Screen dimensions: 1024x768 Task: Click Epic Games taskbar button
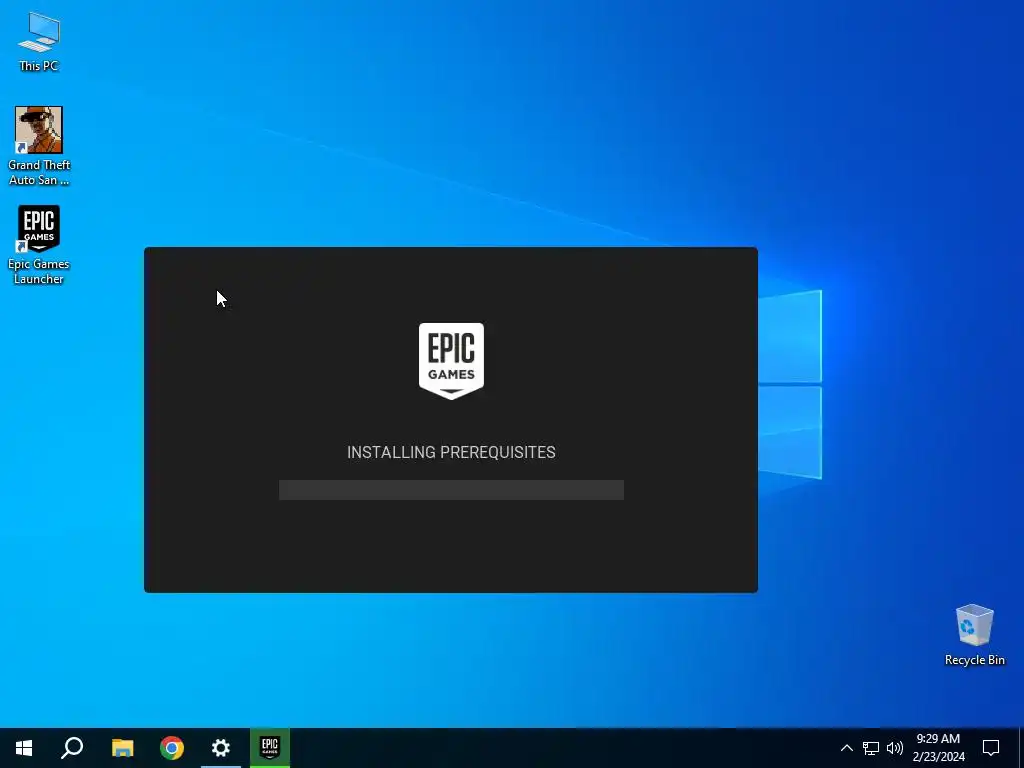tap(270, 748)
